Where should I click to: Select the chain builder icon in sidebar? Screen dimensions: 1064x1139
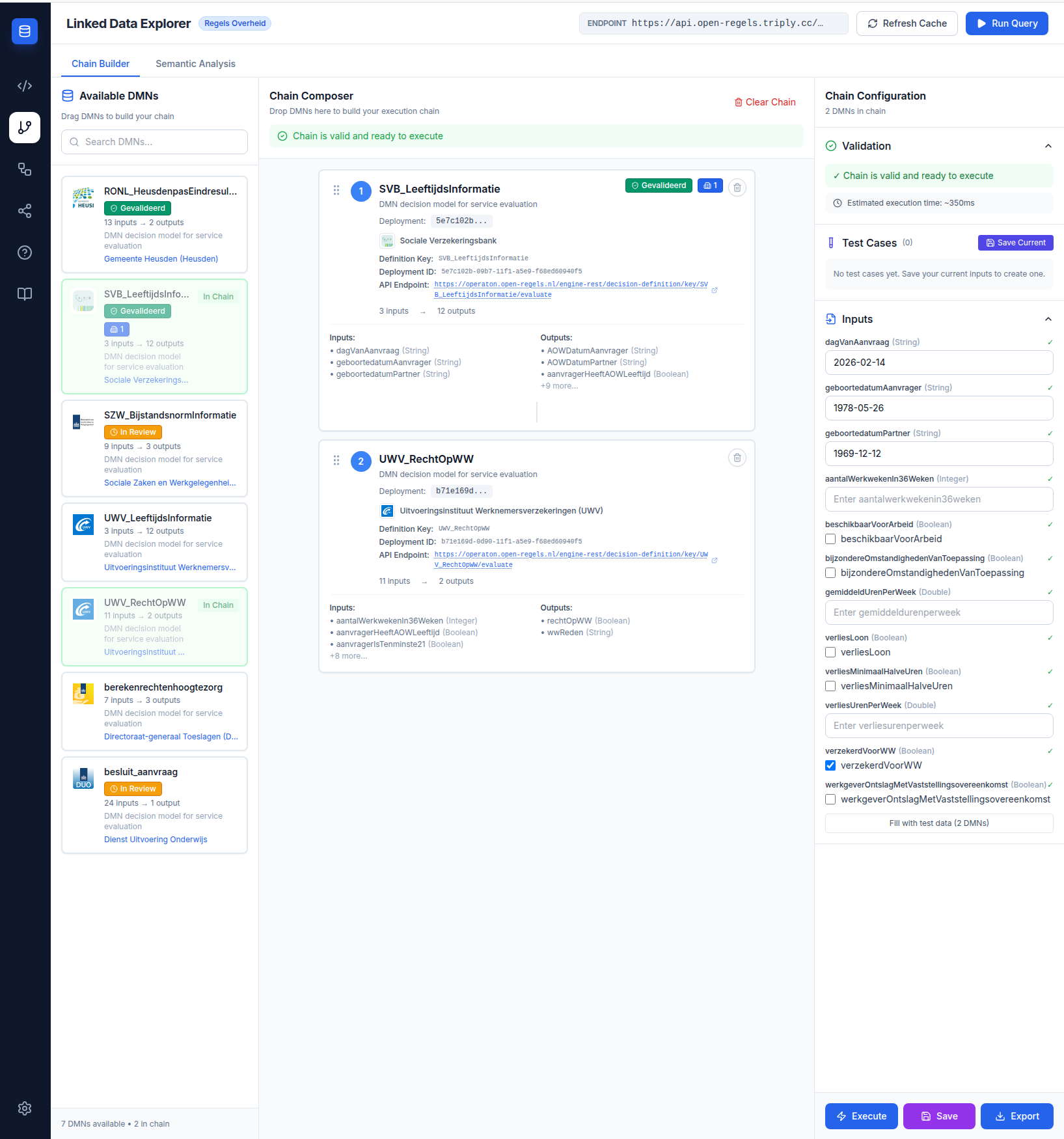pos(25,128)
